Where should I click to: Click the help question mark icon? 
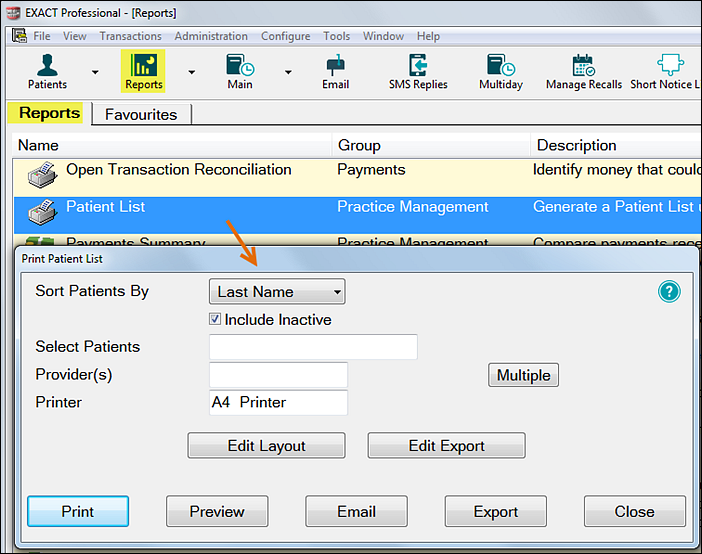click(x=669, y=292)
